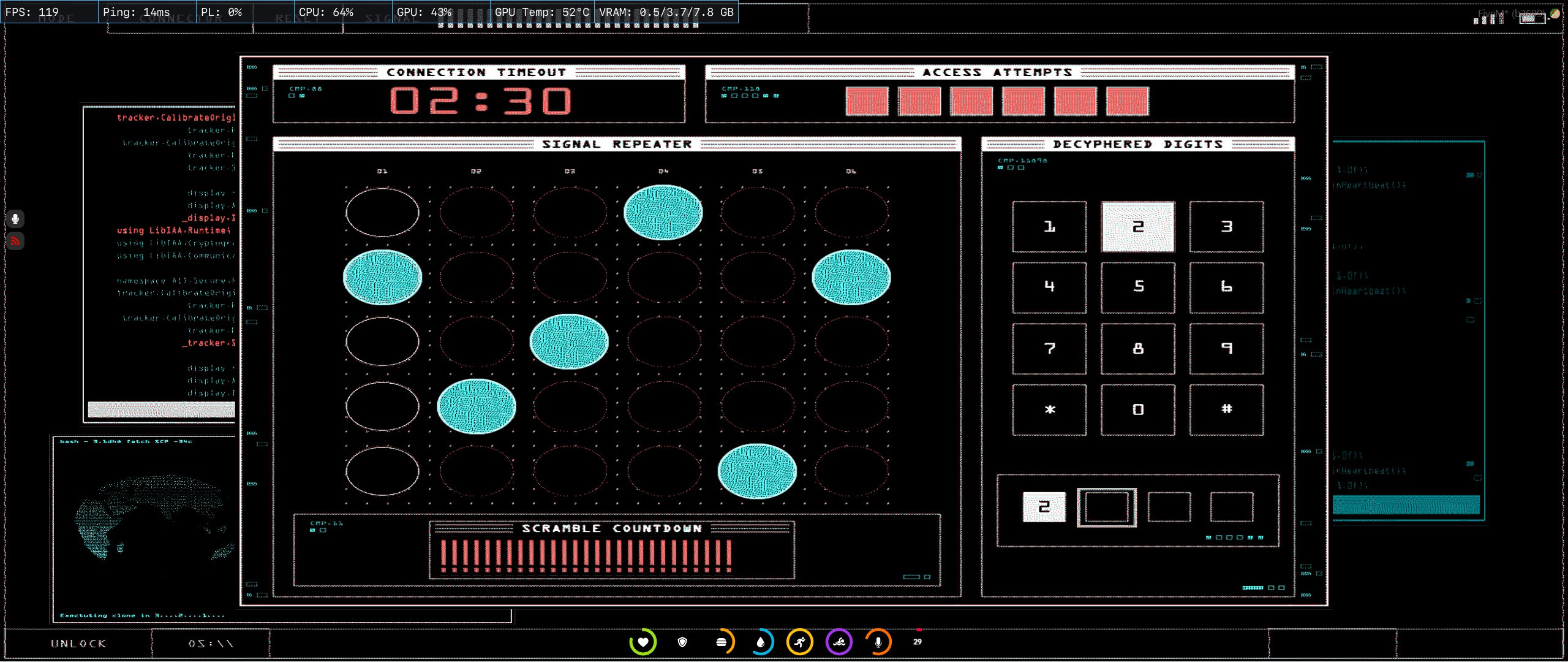The width and height of the screenshot is (1568, 662).
Task: Click the stamina running figure icon
Action: coord(800,642)
